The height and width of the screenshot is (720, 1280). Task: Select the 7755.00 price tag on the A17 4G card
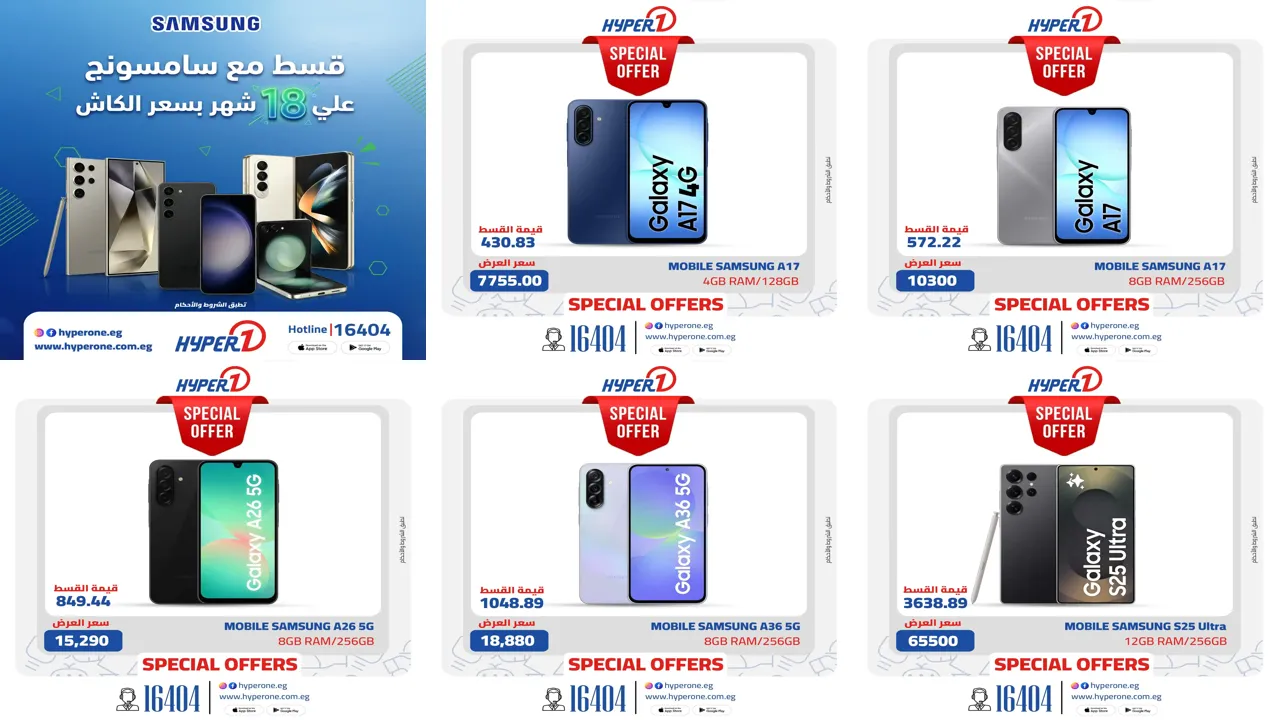tap(510, 281)
